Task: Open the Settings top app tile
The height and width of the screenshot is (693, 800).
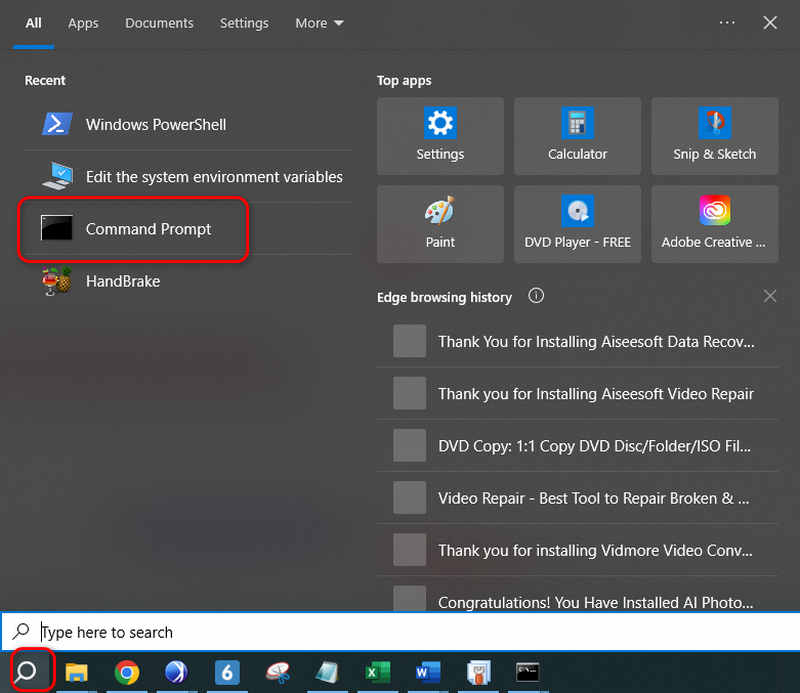Action: [x=440, y=136]
